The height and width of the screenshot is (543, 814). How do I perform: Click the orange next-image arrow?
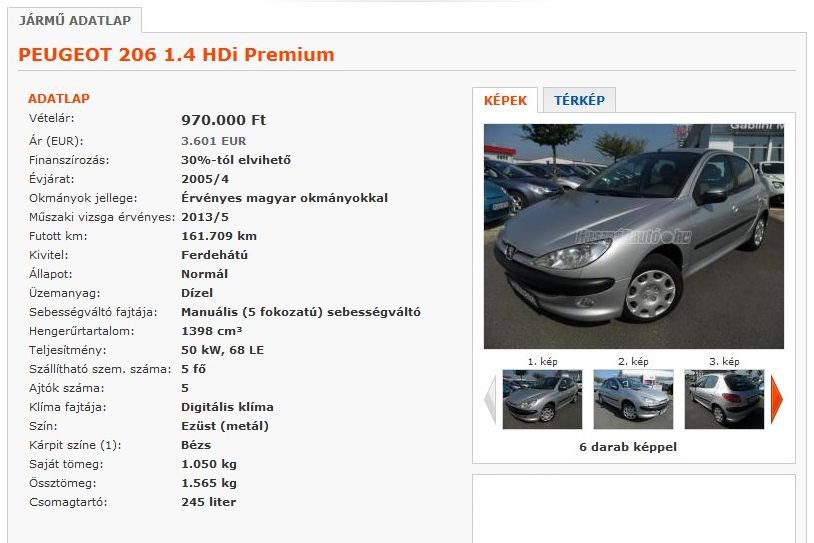tap(777, 399)
